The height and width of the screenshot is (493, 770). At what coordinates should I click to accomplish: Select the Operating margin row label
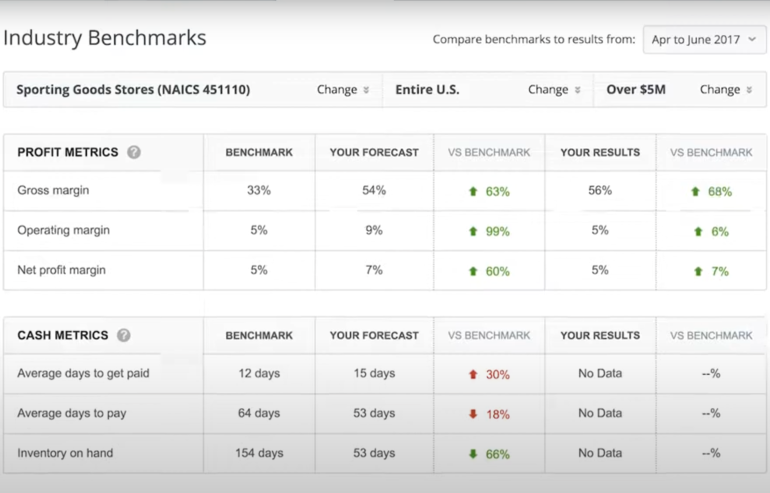[x=63, y=230]
